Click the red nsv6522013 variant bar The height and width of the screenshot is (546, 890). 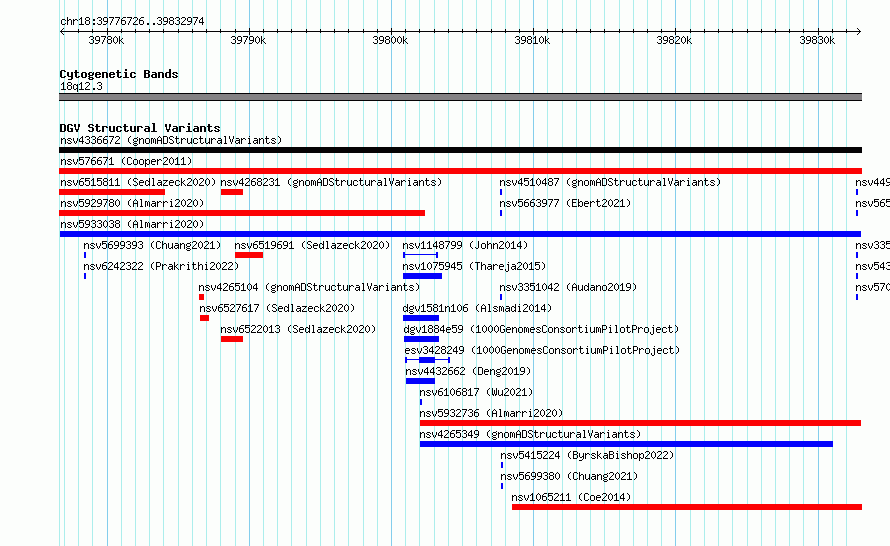(232, 339)
